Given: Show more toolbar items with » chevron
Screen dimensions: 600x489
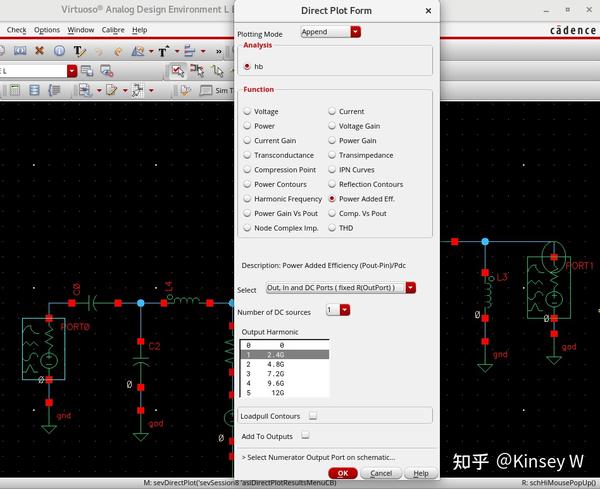Looking at the screenshot, I should tap(218, 51).
